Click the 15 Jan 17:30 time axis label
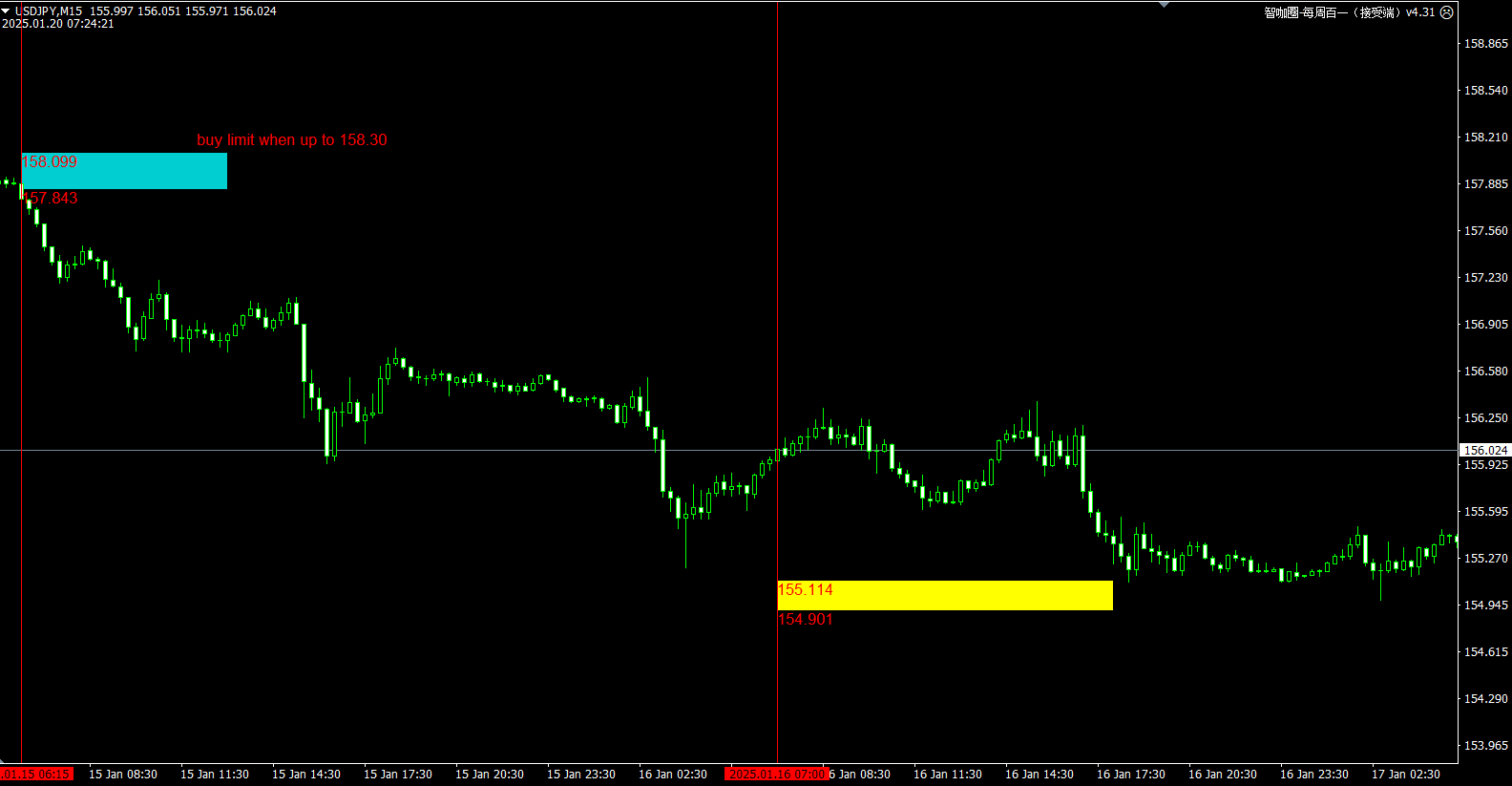This screenshot has height=786, width=1512. pos(397,775)
